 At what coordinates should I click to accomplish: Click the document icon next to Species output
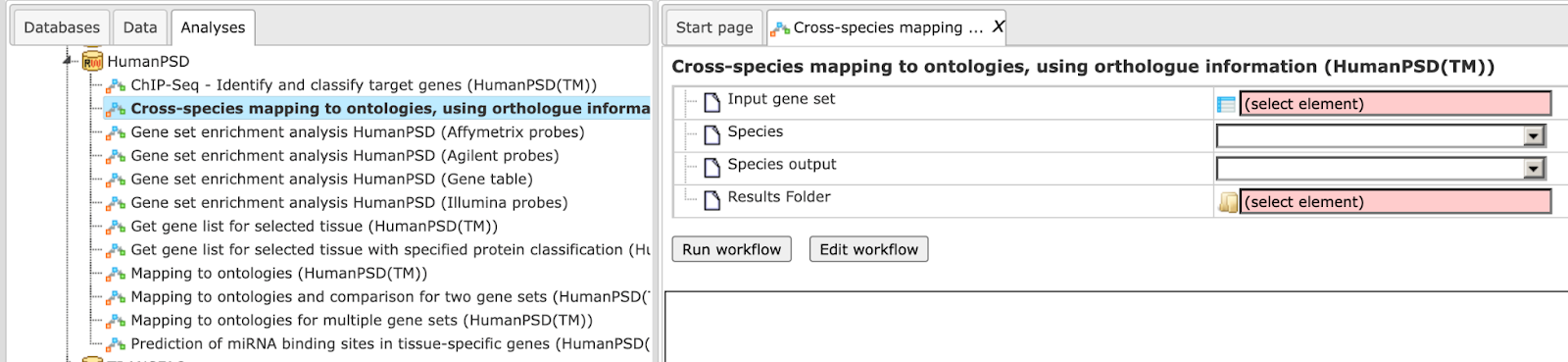(x=712, y=168)
